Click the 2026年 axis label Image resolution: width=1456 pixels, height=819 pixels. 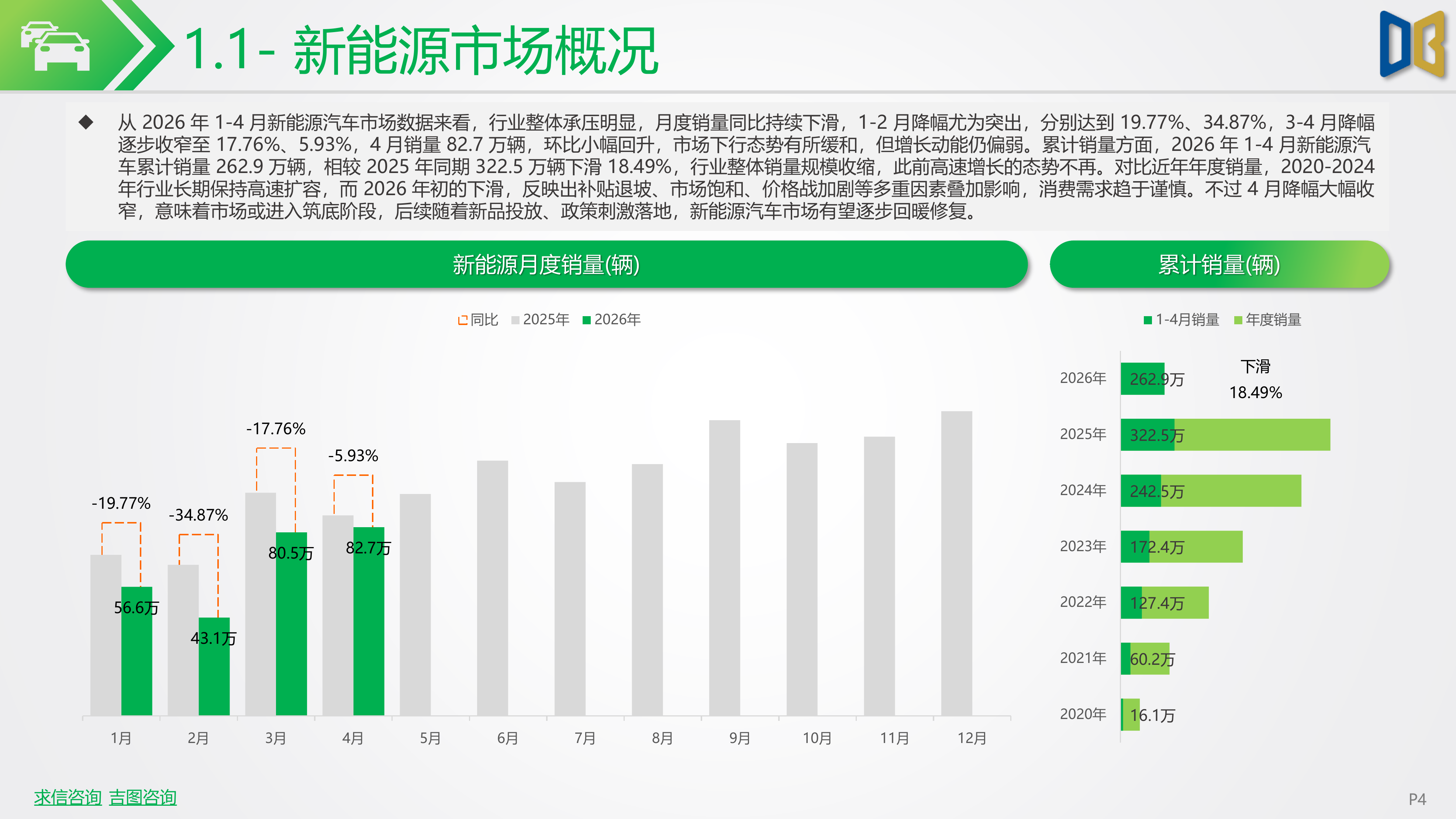click(x=1083, y=378)
